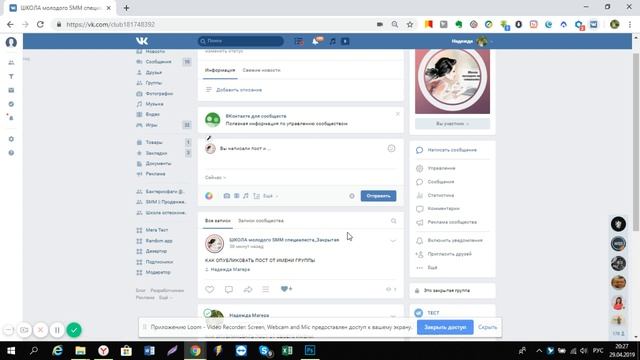This screenshot has height=360, width=640.
Task: Click Написать сообщение in group menu
Action: (x=452, y=150)
